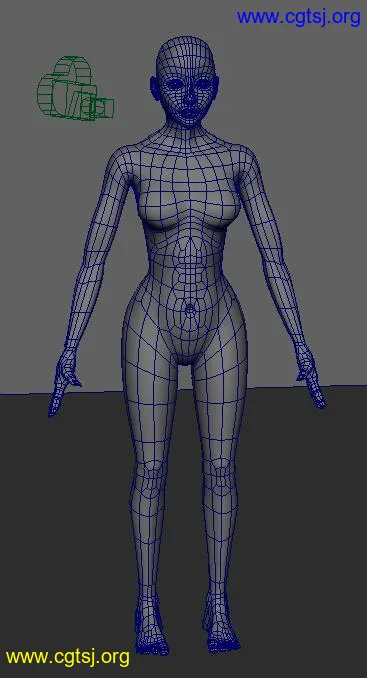Click the model's foot above the yellow watermark
The width and height of the screenshot is (367, 678).
click(151, 628)
